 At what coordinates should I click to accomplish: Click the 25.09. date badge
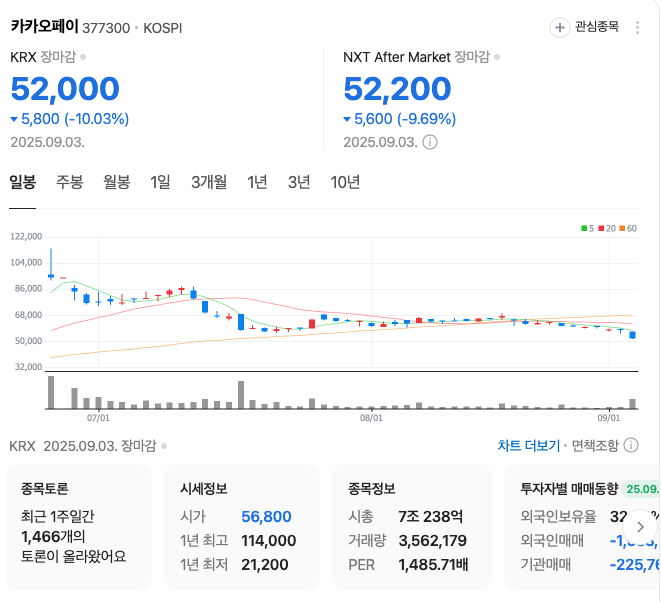(x=641, y=489)
